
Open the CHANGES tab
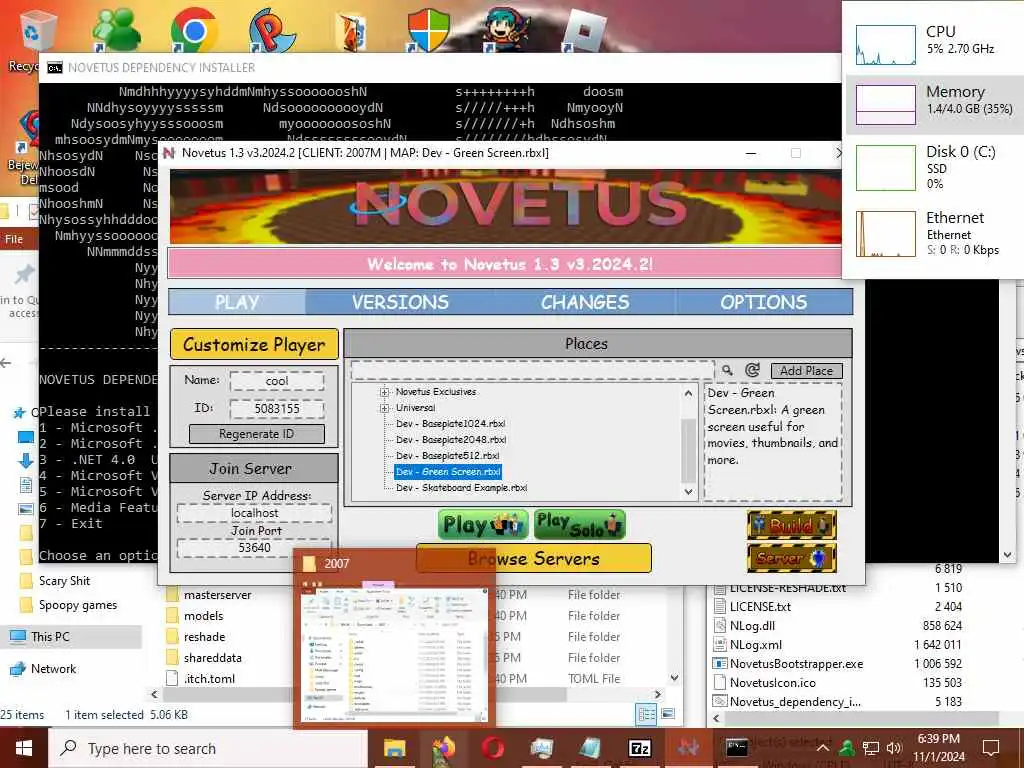click(x=584, y=302)
